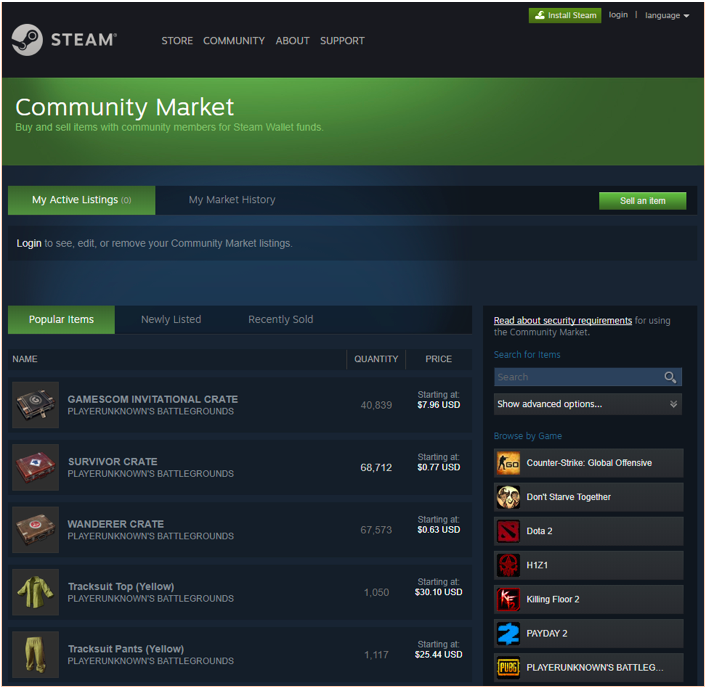
Task: Open GAMESCOM INVITATIONAL CRATE listing name
Action: [152, 399]
